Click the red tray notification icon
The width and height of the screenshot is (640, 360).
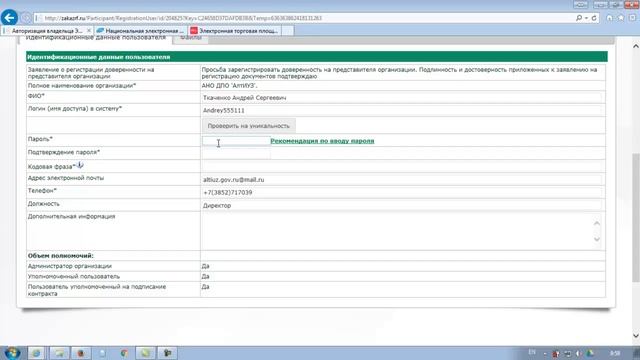556,353
